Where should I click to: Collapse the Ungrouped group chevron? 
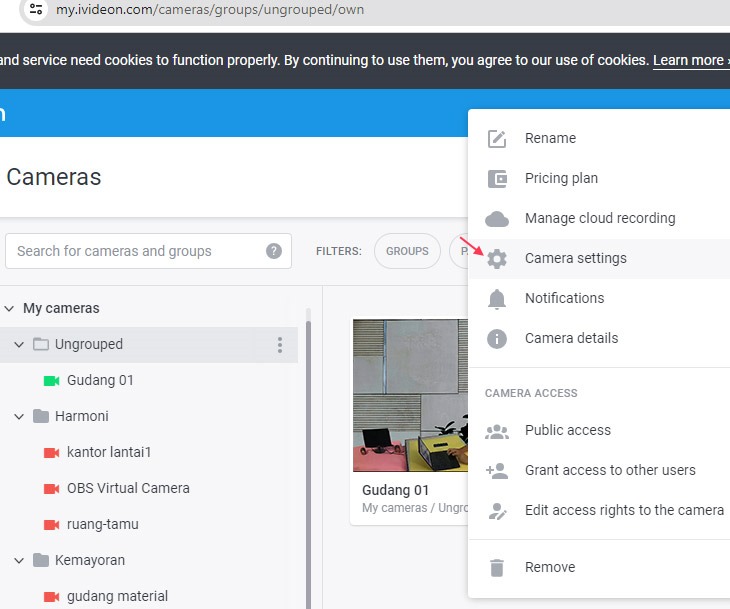coord(19,345)
